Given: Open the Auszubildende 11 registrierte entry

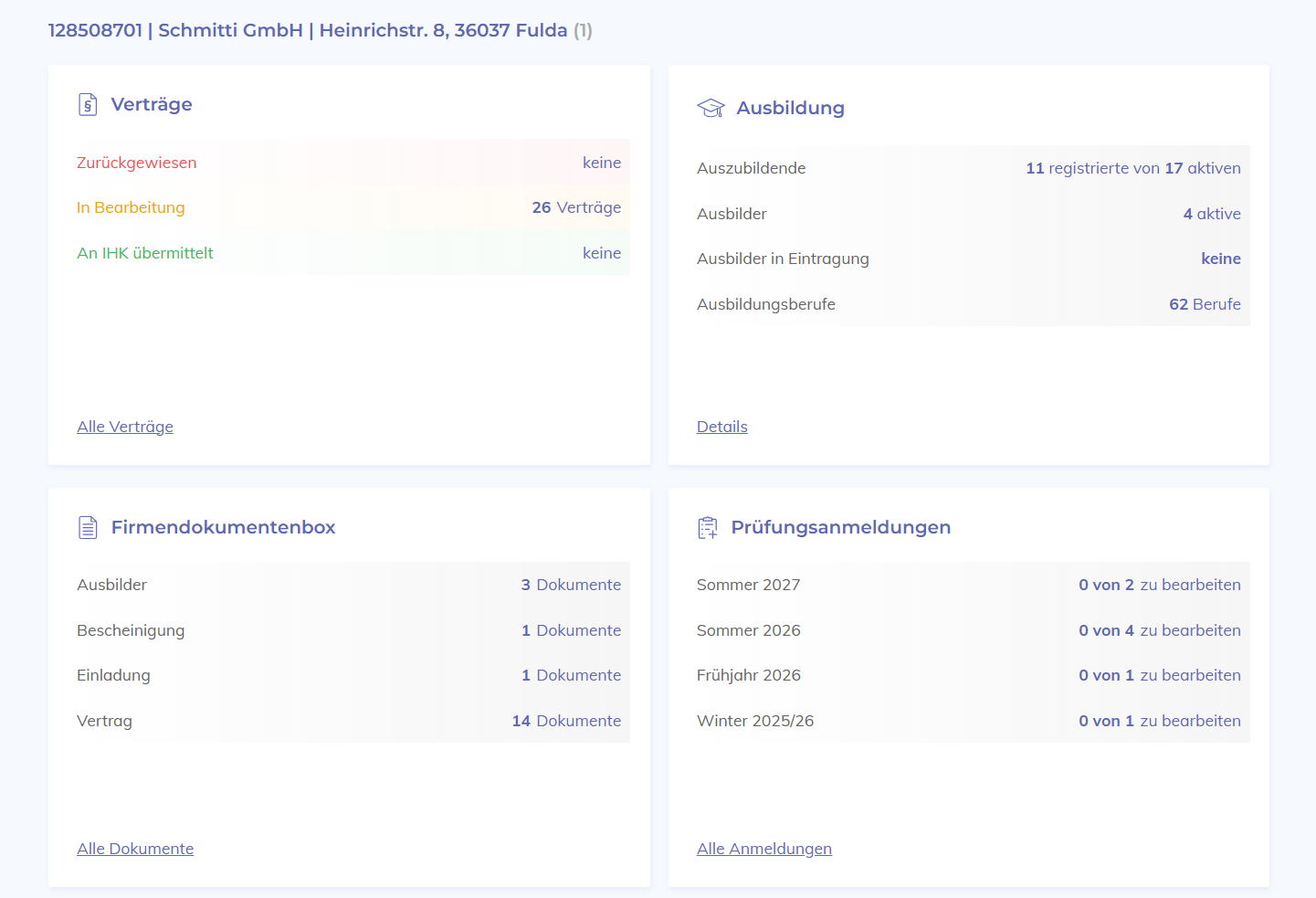Looking at the screenshot, I should pos(969,168).
